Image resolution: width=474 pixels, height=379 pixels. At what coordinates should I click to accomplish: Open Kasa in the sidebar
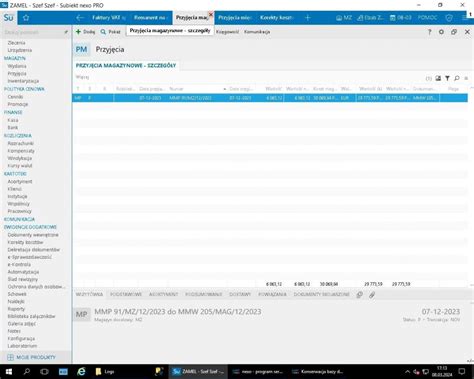[x=13, y=120]
